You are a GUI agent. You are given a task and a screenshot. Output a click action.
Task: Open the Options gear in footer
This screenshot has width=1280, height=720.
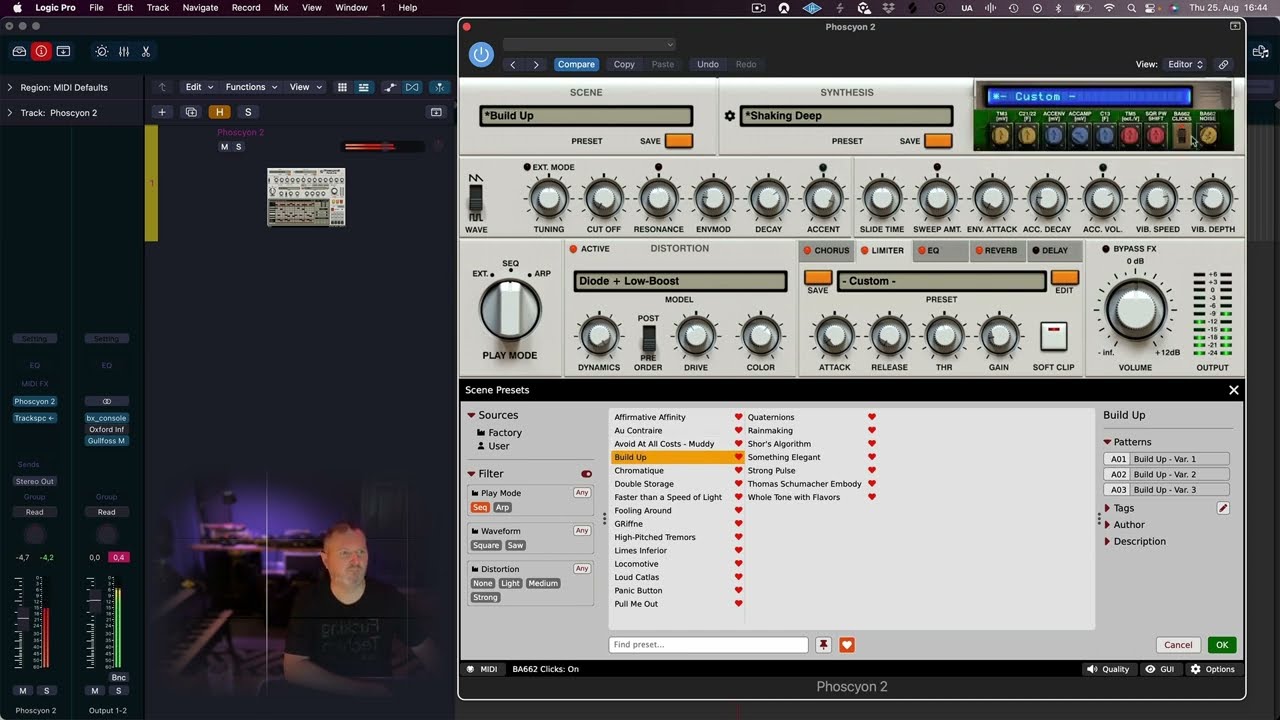click(x=1212, y=669)
